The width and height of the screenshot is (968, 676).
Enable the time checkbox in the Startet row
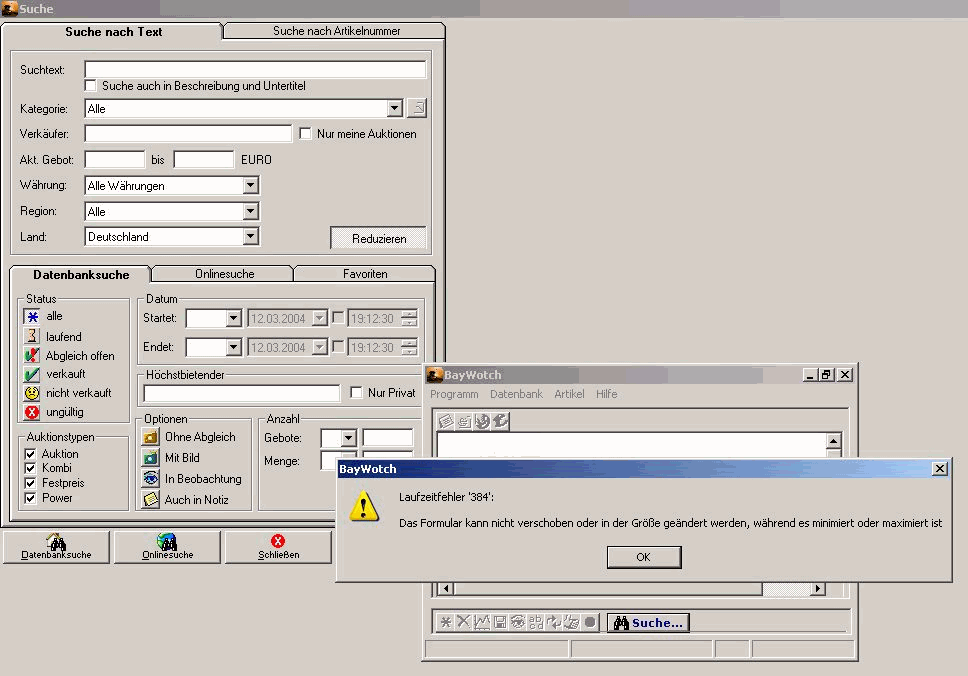coord(338,317)
